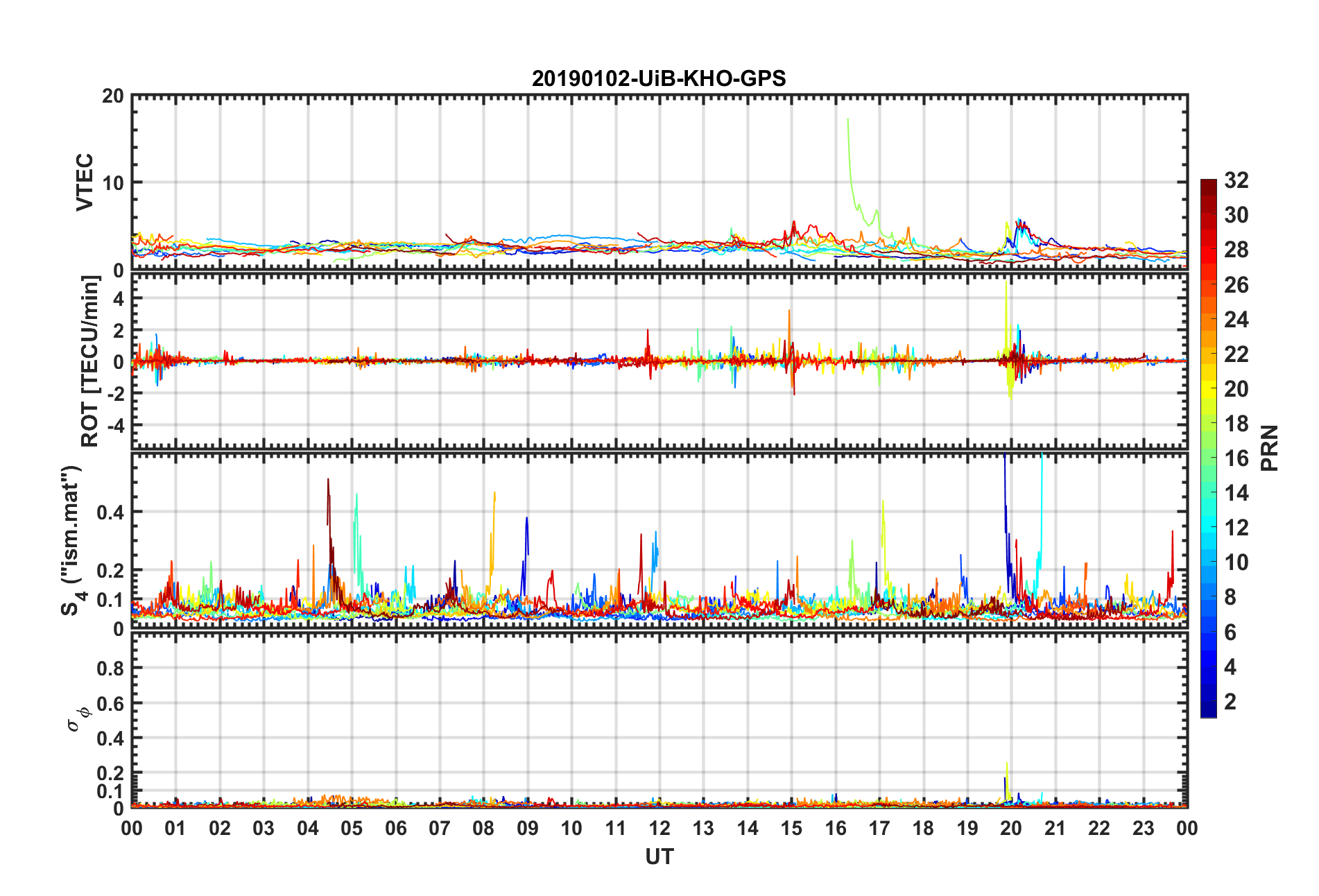Click sigma phi tick label 0.8
This screenshot has width=1319, height=896.
click(110, 669)
